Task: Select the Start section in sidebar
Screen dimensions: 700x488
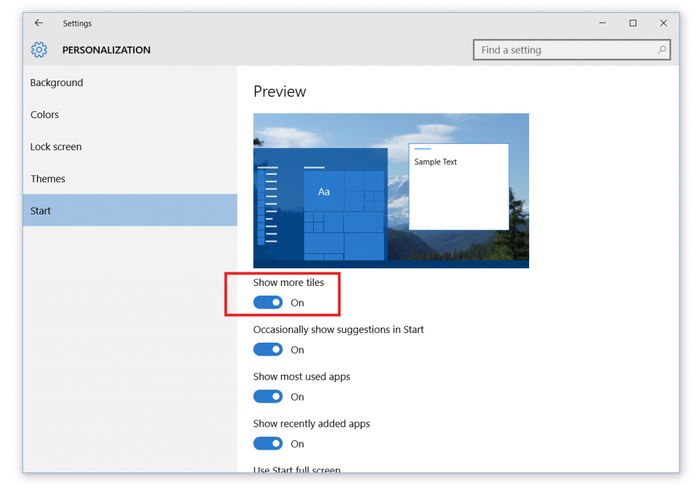Action: (x=129, y=210)
